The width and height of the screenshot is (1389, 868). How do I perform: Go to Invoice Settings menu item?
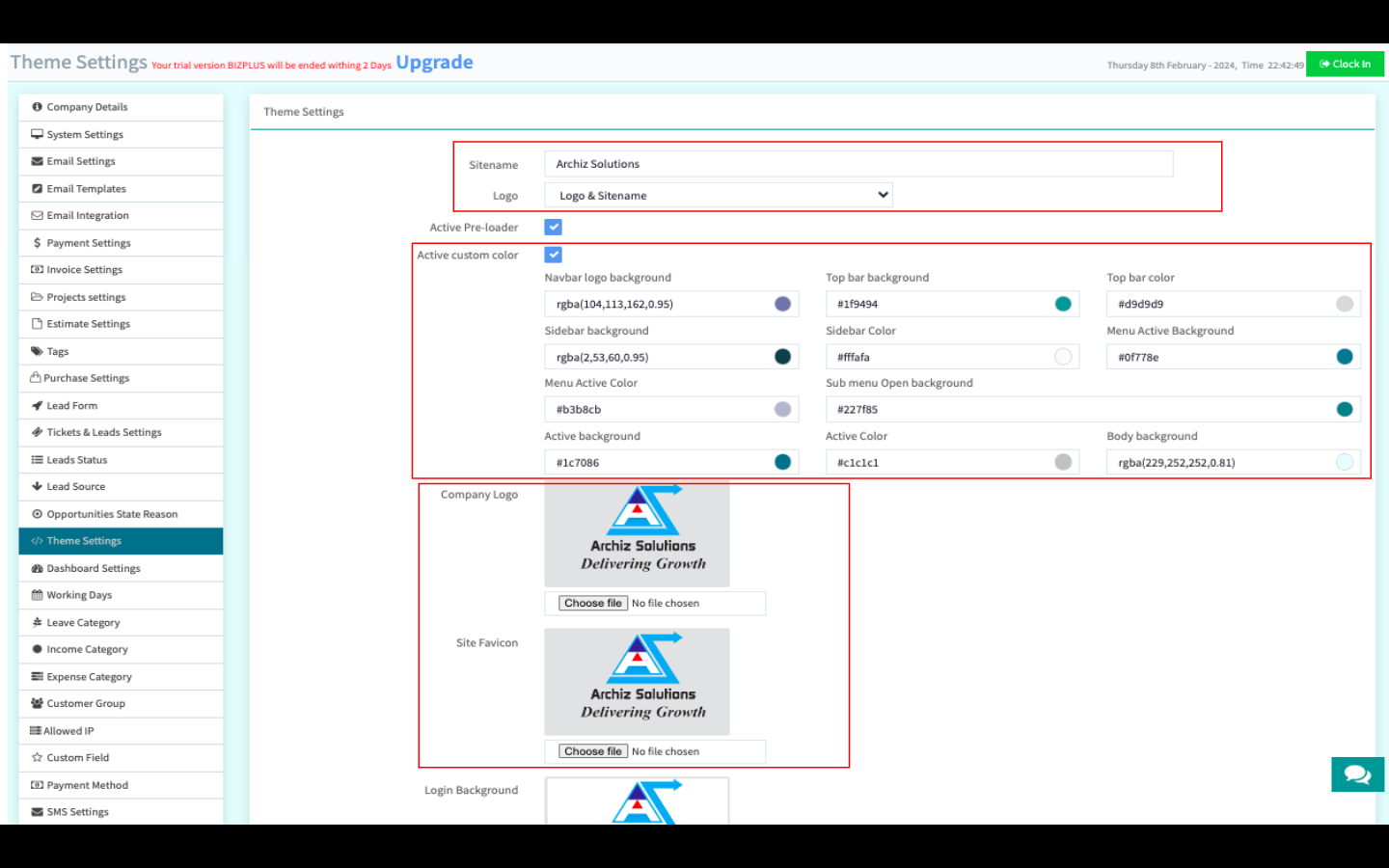[x=84, y=270]
